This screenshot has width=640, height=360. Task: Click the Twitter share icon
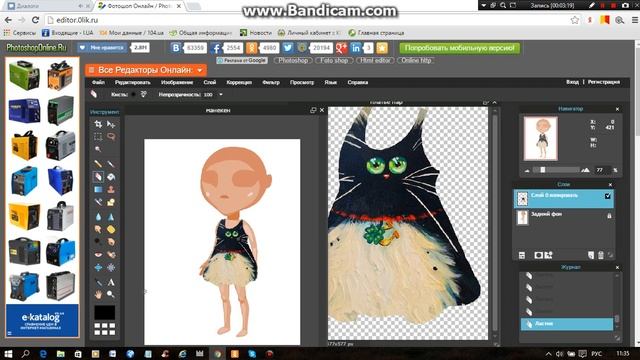point(288,48)
